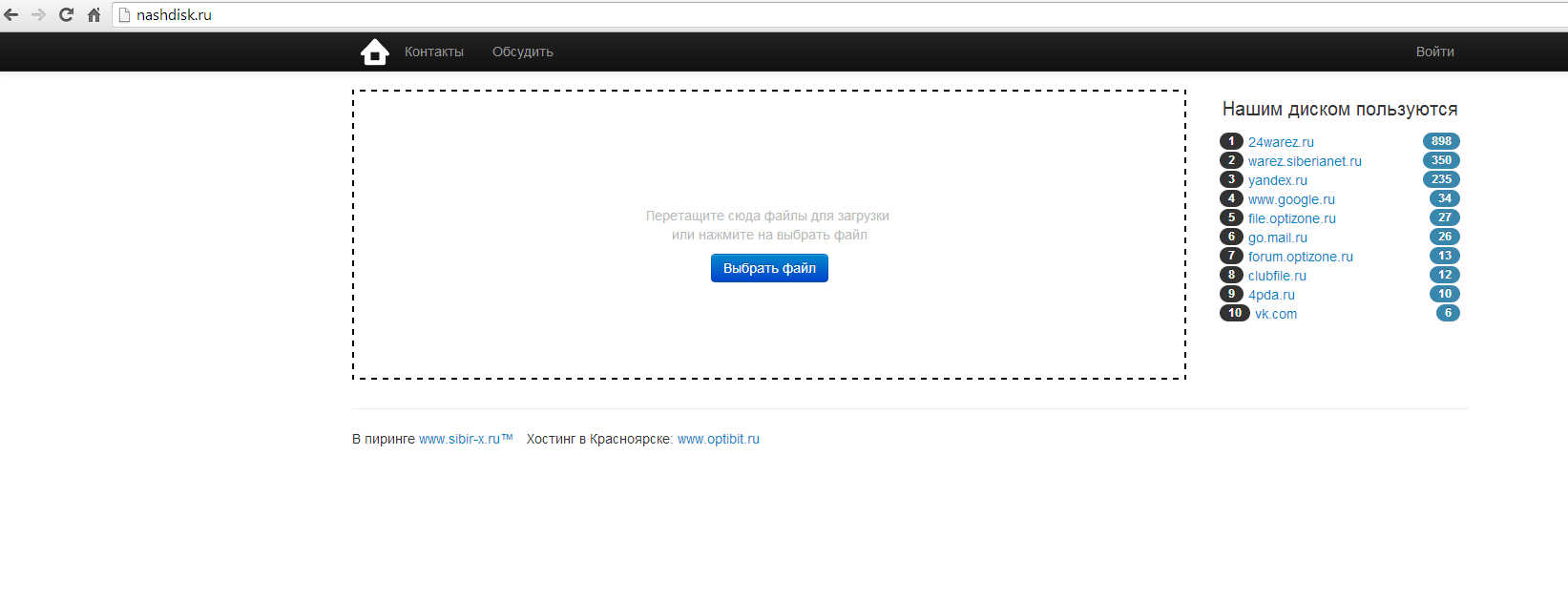
Task: Open the warez.siberianet.ru link
Action: tap(1304, 161)
